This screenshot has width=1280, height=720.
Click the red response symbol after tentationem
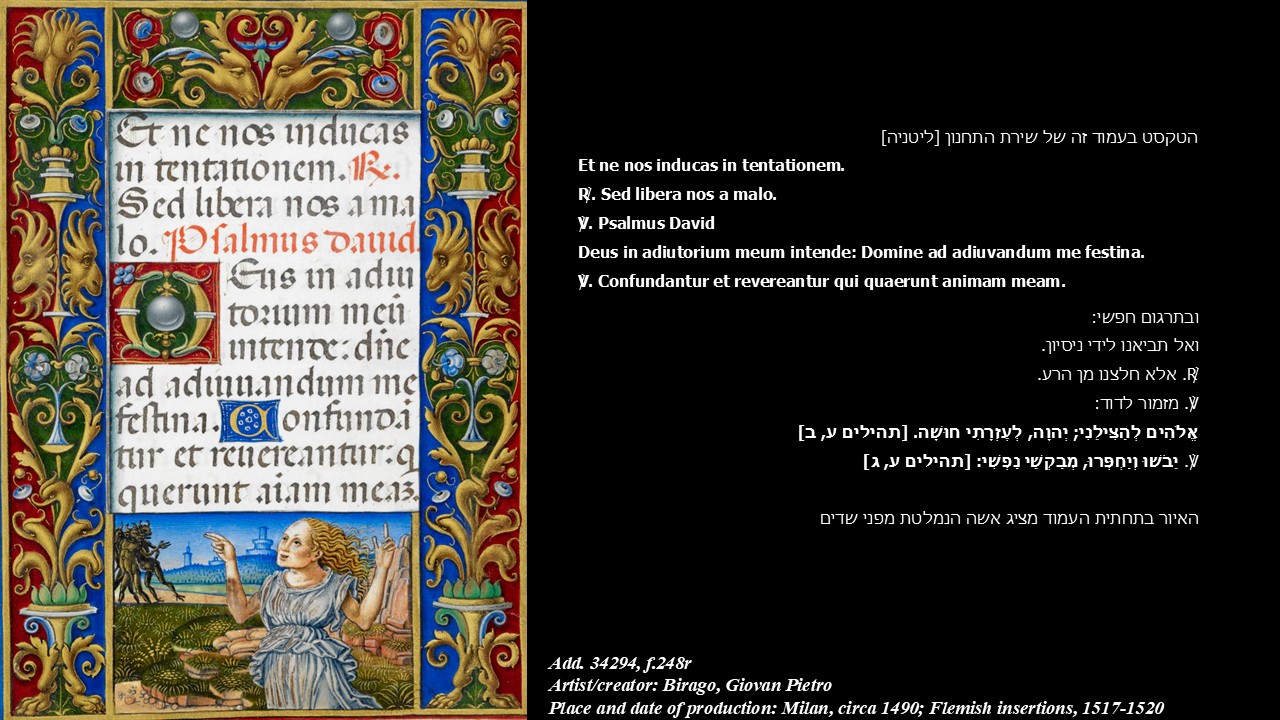click(376, 170)
